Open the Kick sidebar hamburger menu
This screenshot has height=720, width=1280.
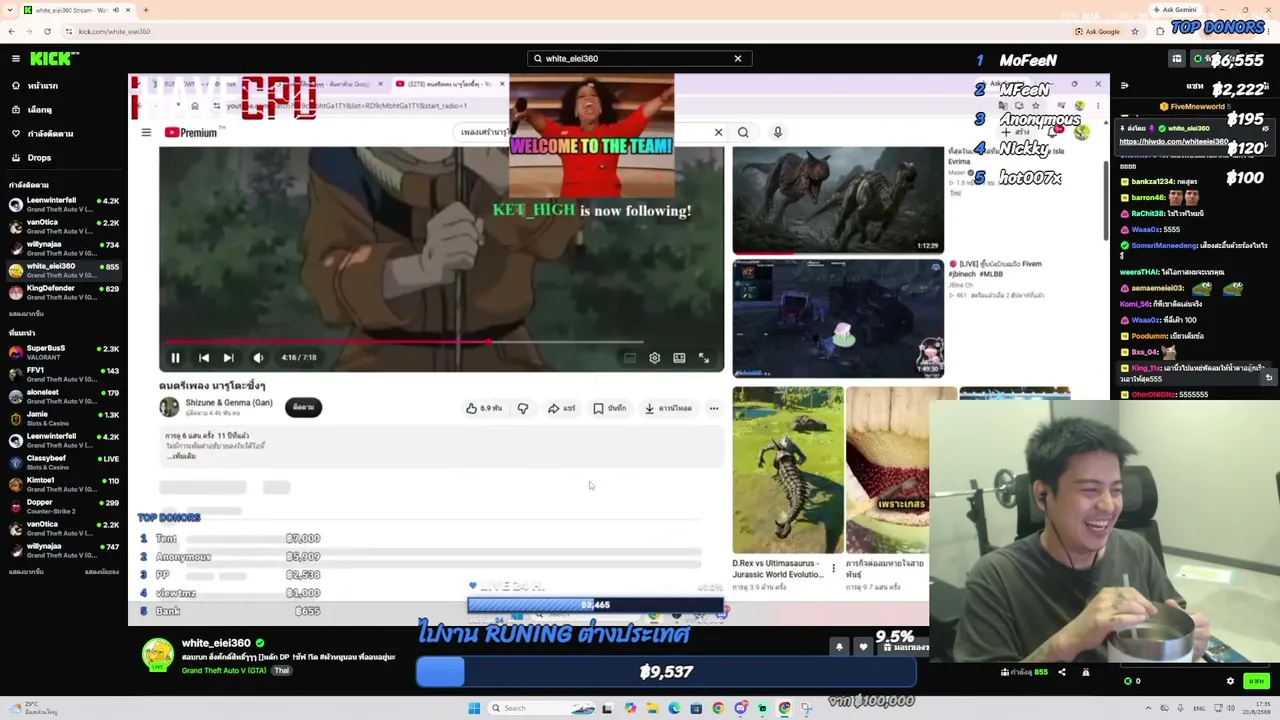click(x=16, y=59)
